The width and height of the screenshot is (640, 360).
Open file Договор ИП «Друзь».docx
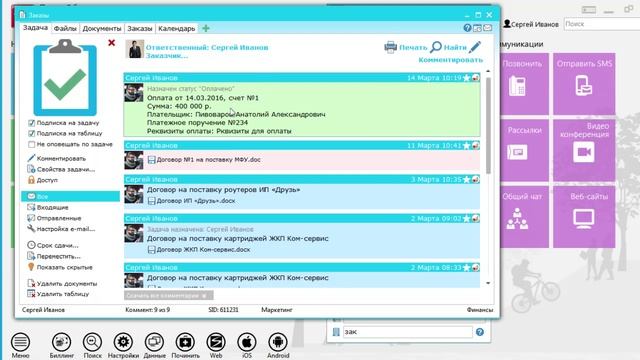[x=191, y=201]
